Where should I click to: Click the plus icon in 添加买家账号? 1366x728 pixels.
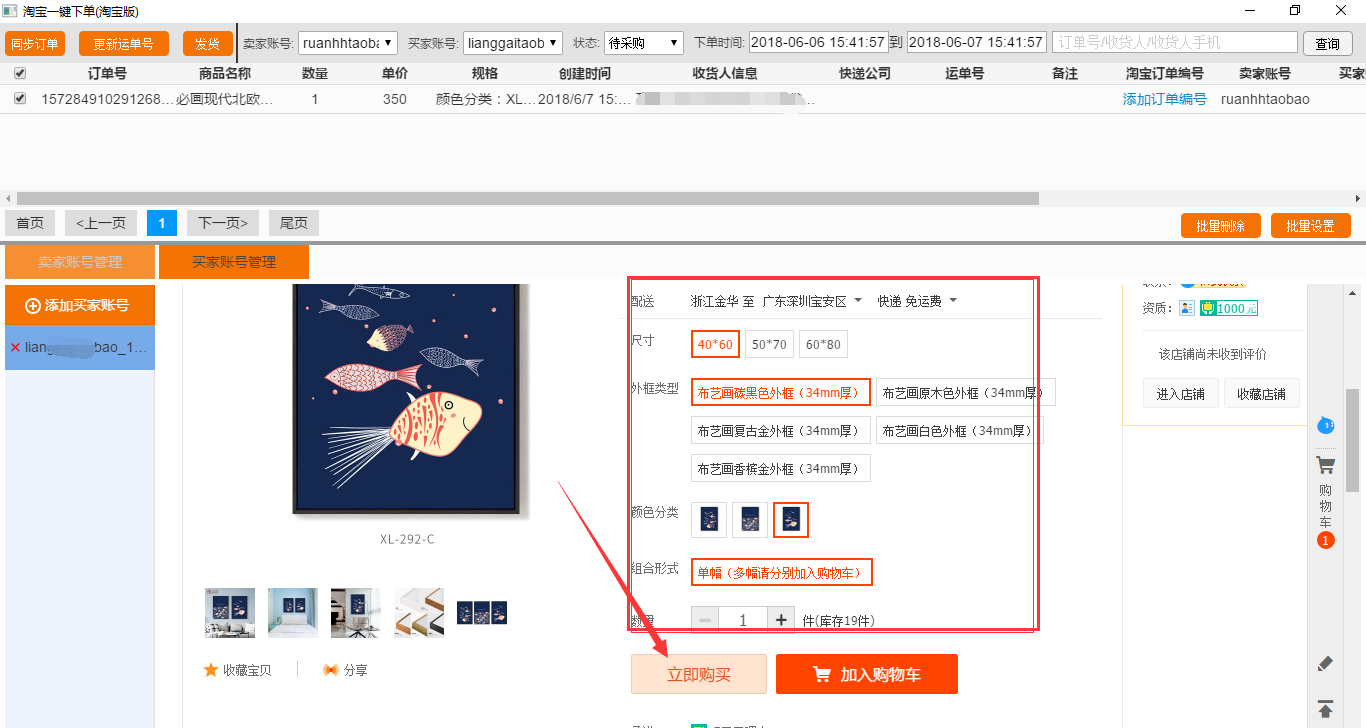[x=32, y=305]
